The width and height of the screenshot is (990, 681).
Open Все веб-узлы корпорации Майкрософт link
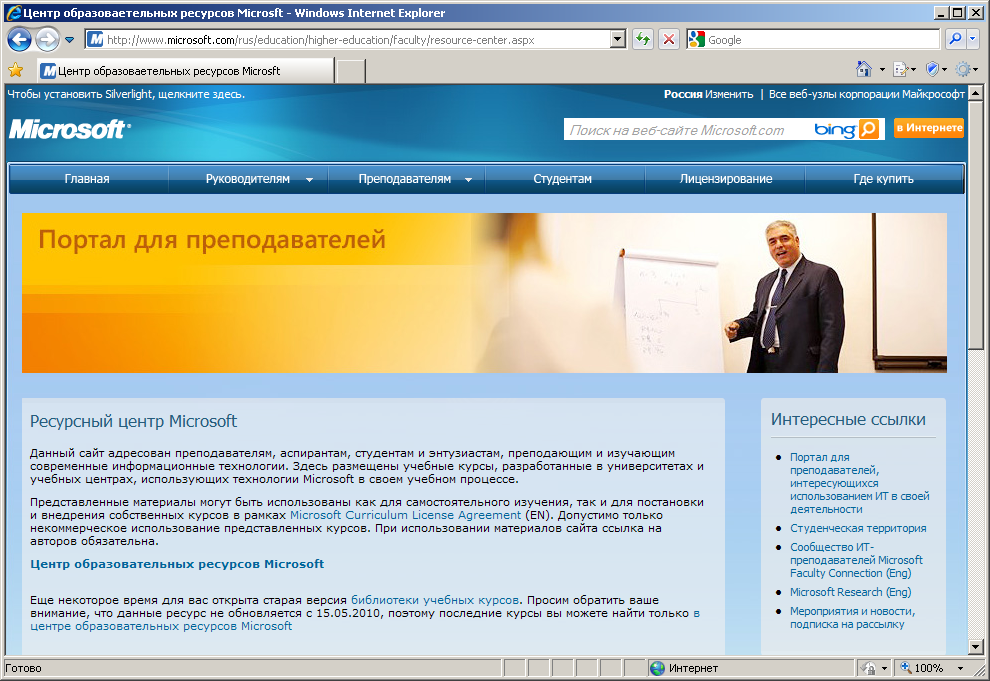pos(866,94)
